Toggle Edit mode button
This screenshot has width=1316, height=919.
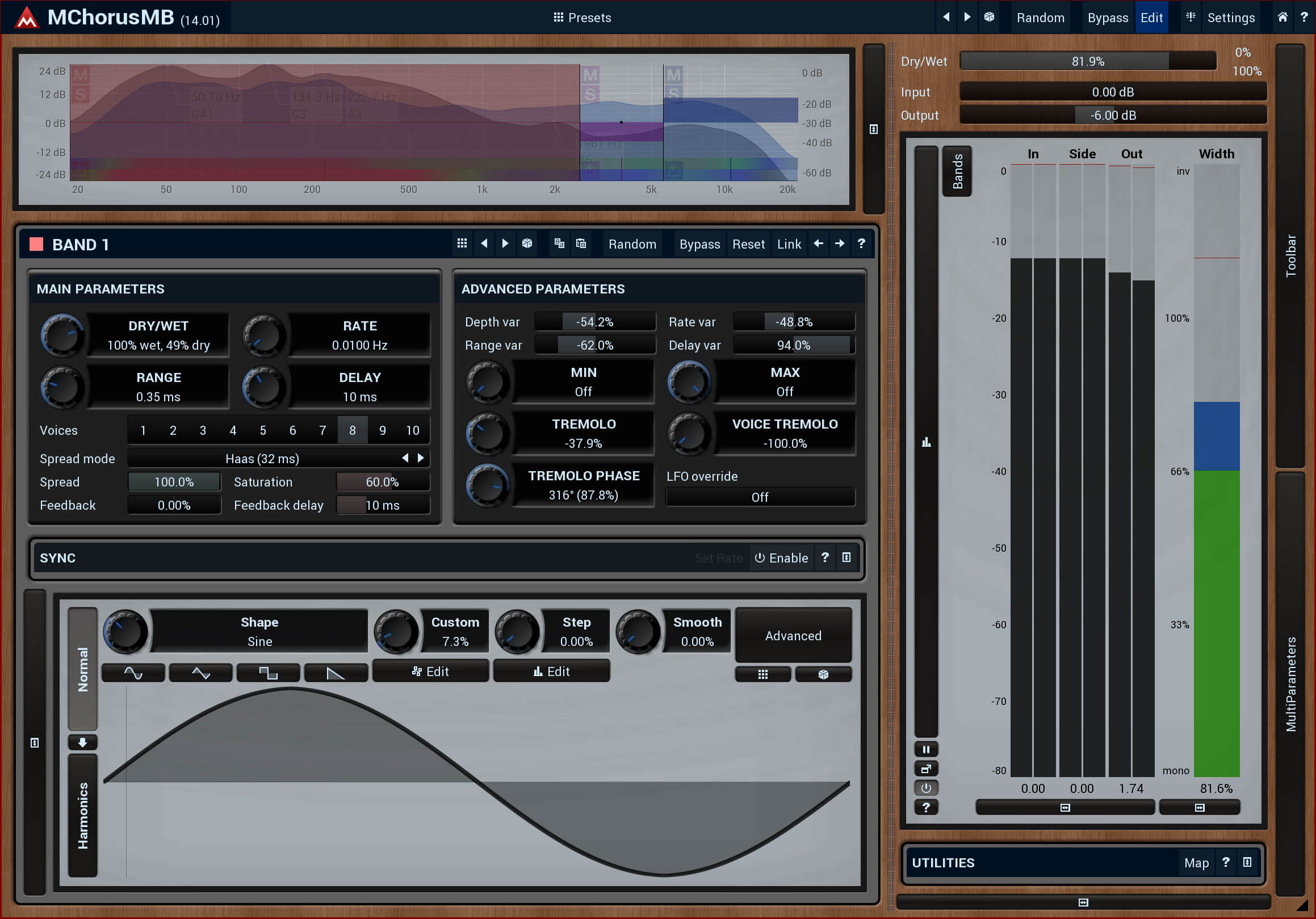coord(1151,17)
